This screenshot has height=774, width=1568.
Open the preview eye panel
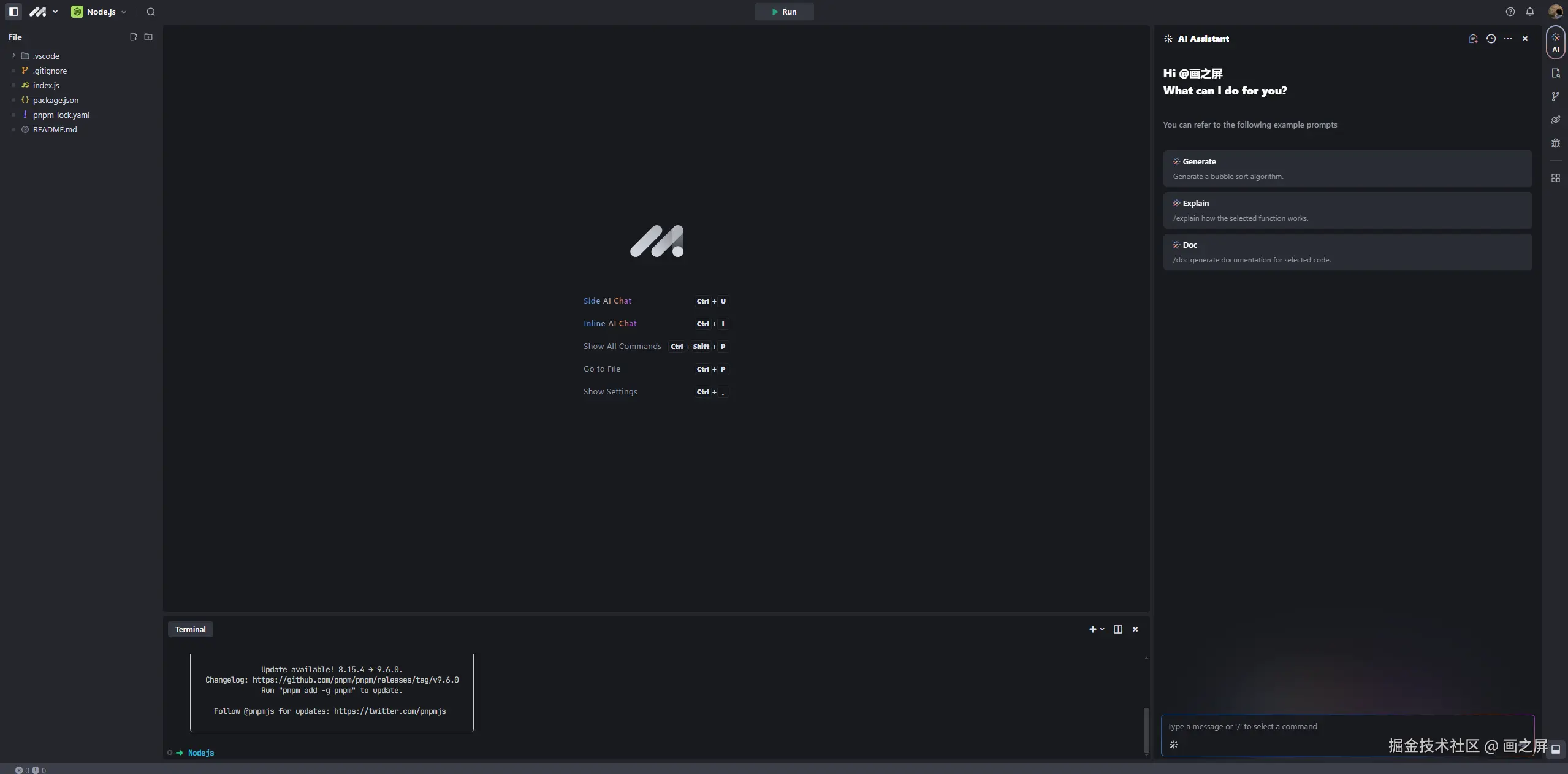pyautogui.click(x=1555, y=120)
